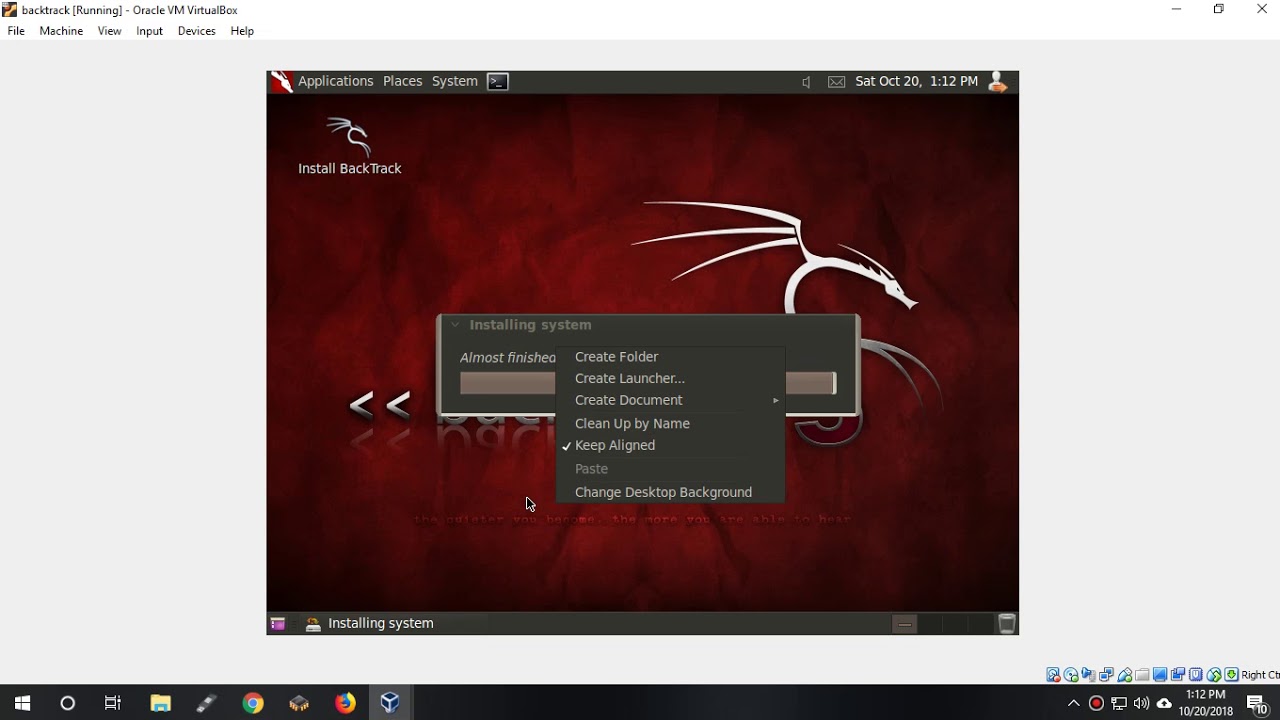Expand Create Document submenu
This screenshot has height=720, width=1280.
click(x=670, y=400)
